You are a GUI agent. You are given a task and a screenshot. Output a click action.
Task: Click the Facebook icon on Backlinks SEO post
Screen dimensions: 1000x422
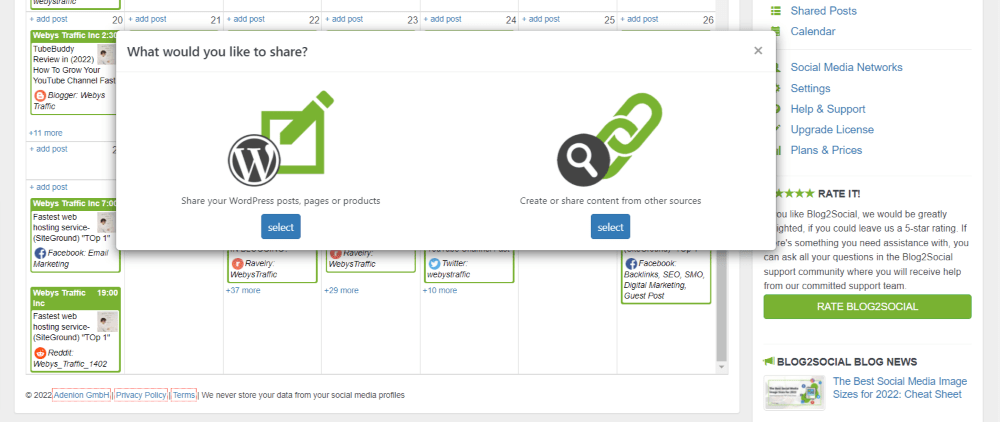point(631,263)
